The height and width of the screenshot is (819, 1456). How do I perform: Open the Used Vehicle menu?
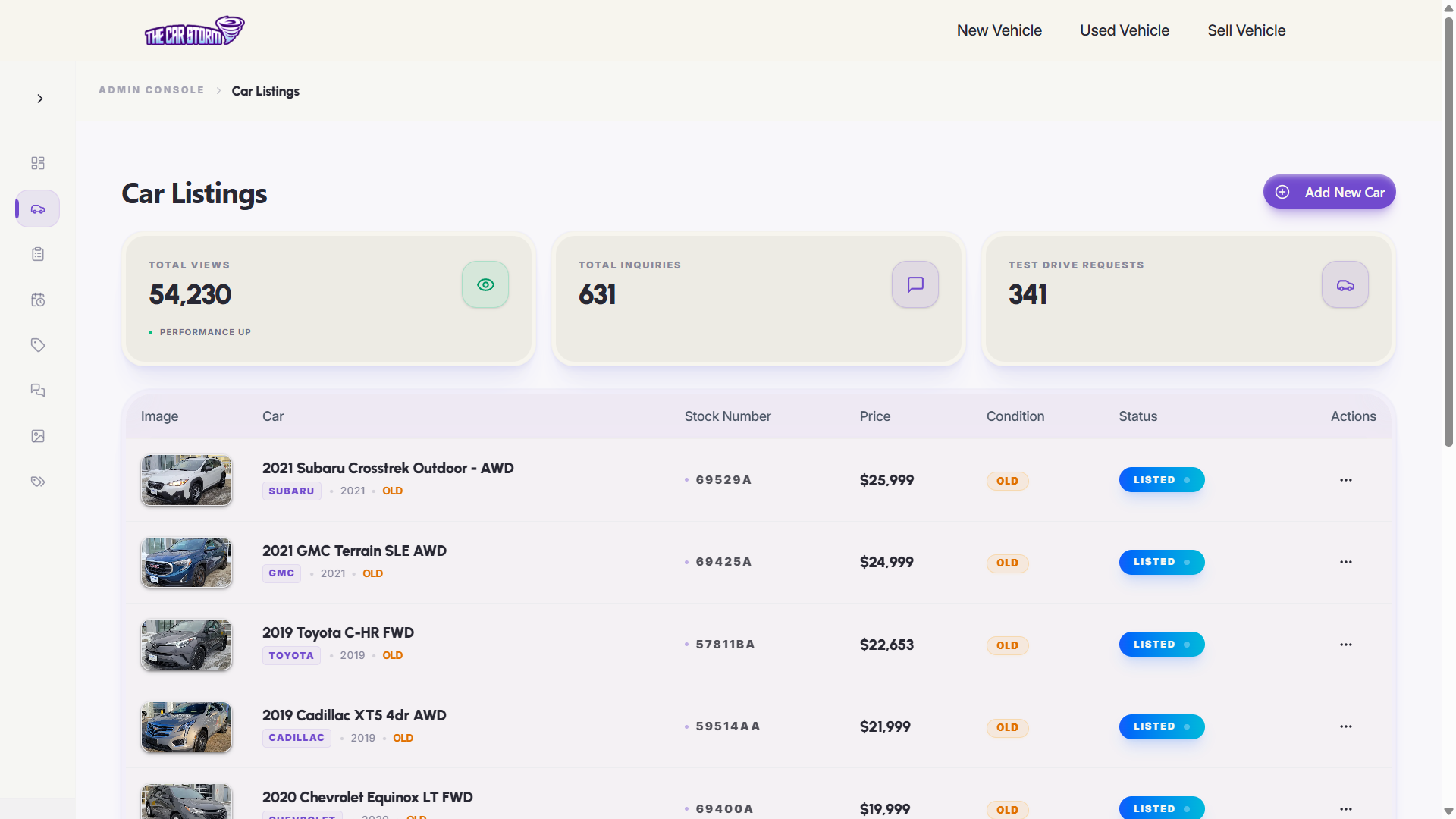point(1125,30)
